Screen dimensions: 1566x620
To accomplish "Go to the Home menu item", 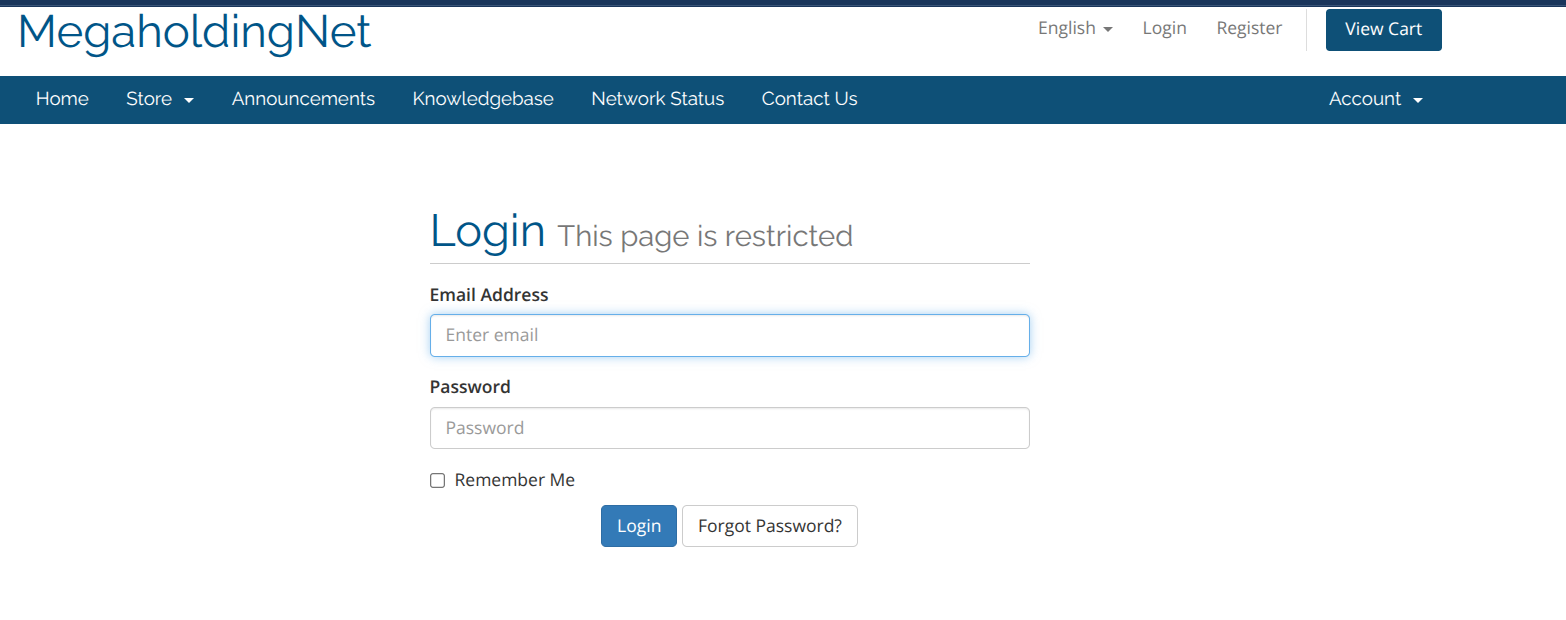I will coord(62,99).
